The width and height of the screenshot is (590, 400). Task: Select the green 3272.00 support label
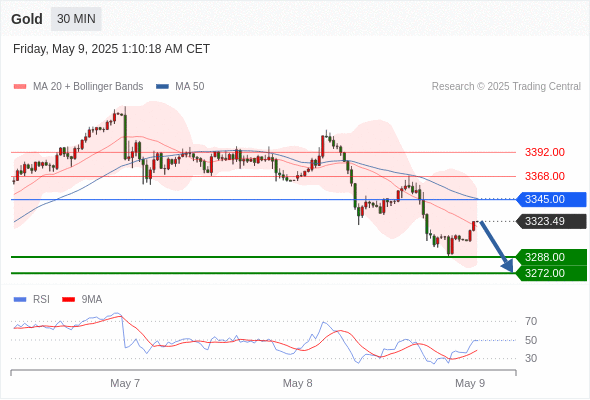coord(551,273)
